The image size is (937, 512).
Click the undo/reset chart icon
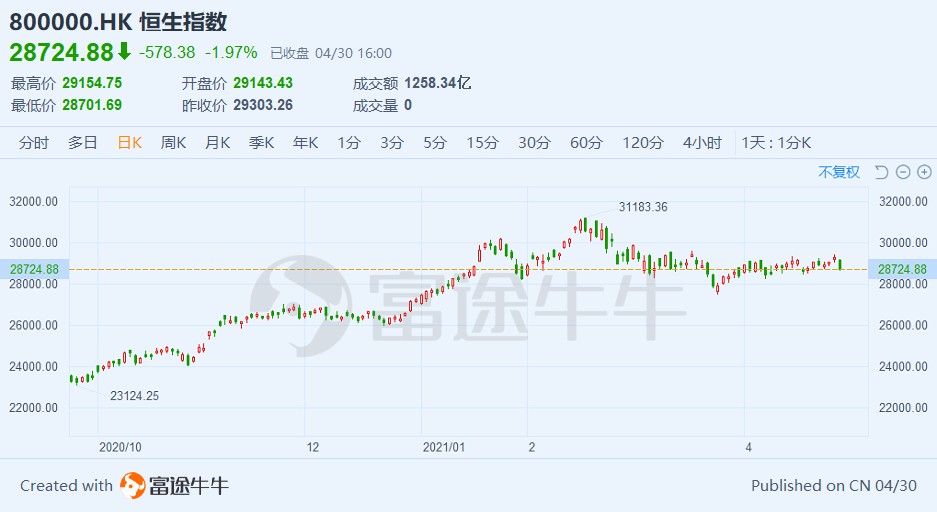pyautogui.click(x=881, y=172)
